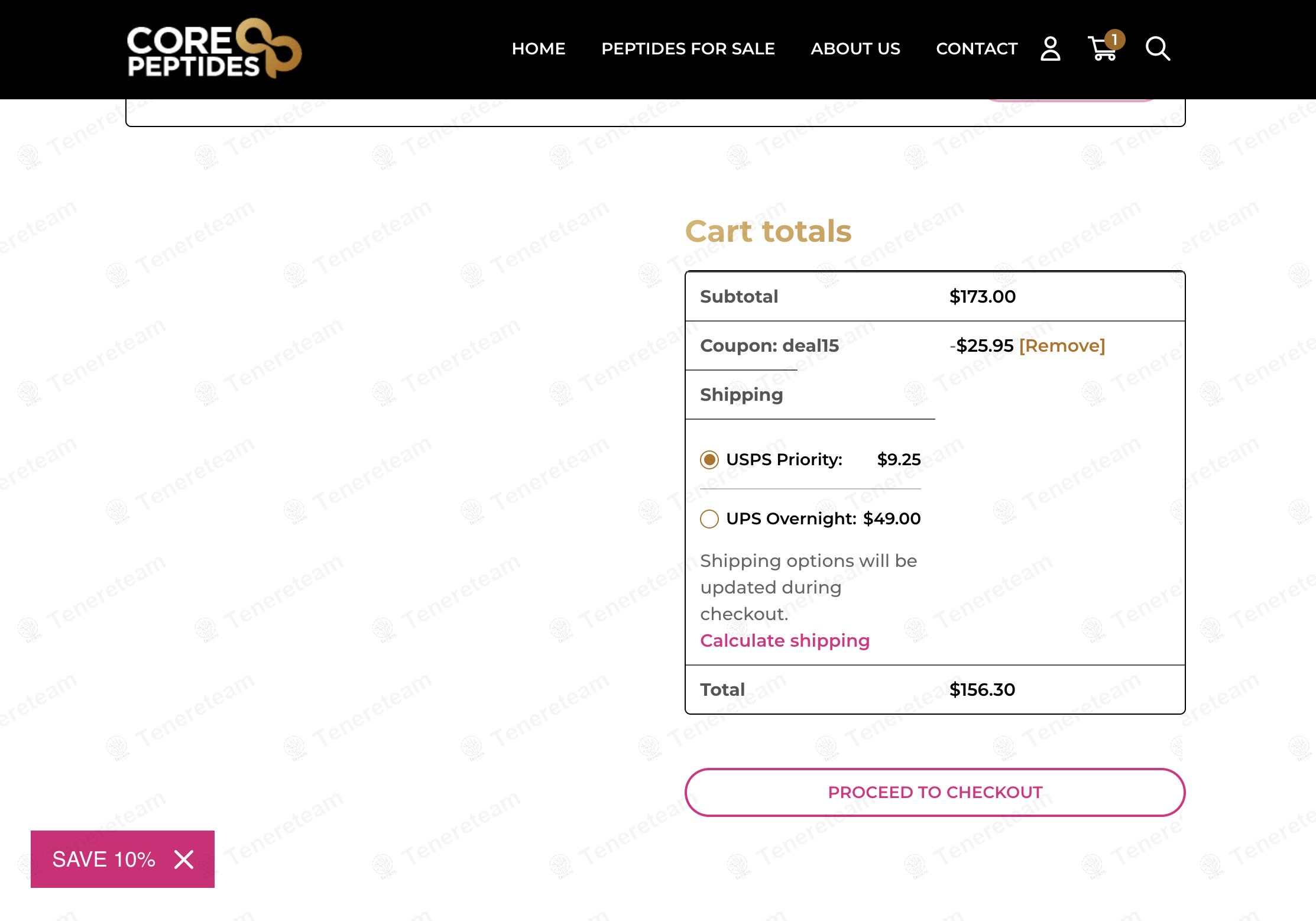Open the shopping cart icon

(x=1101, y=50)
